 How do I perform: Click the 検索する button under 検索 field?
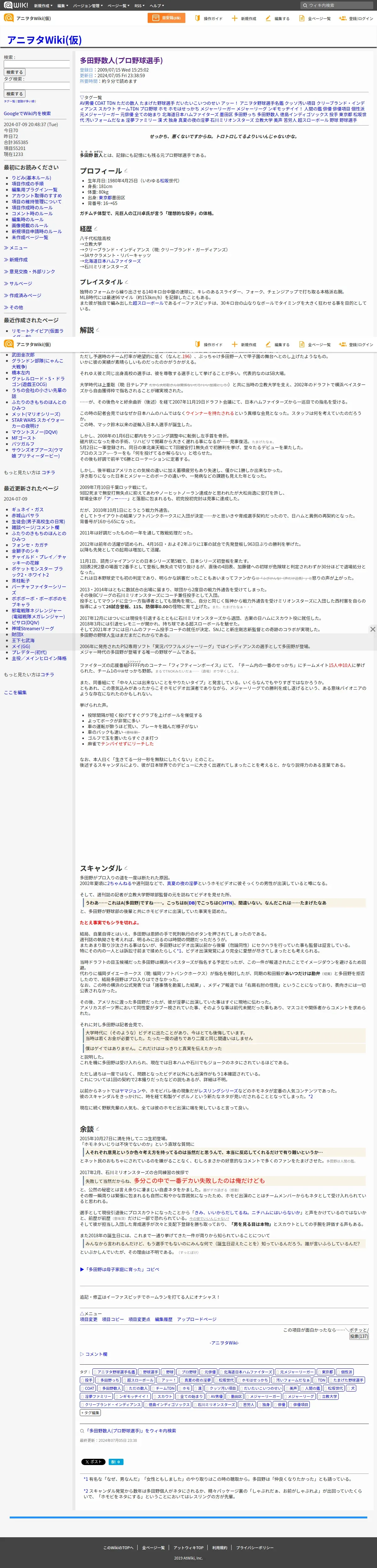[14, 72]
